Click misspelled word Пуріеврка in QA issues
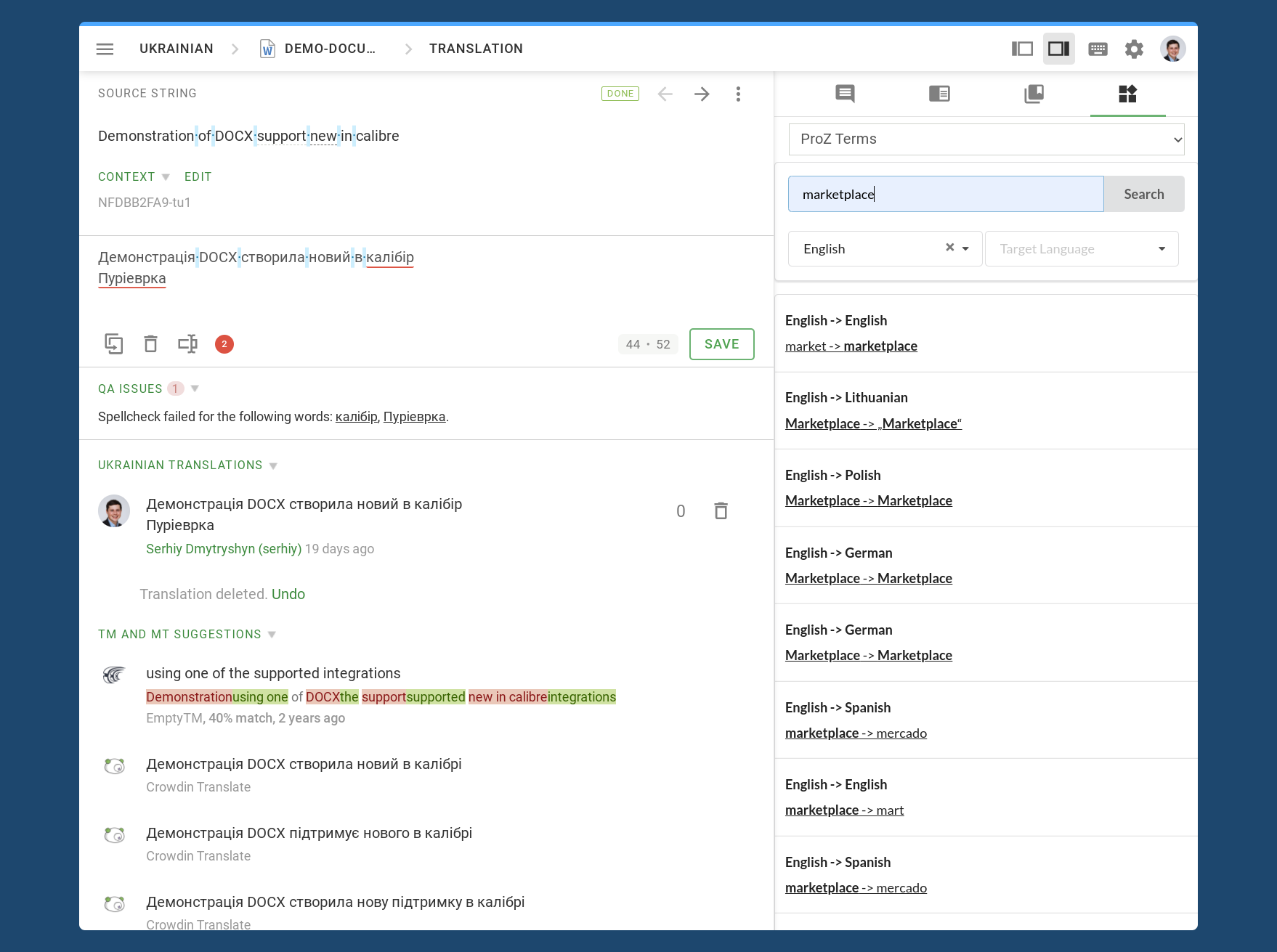 tap(414, 417)
